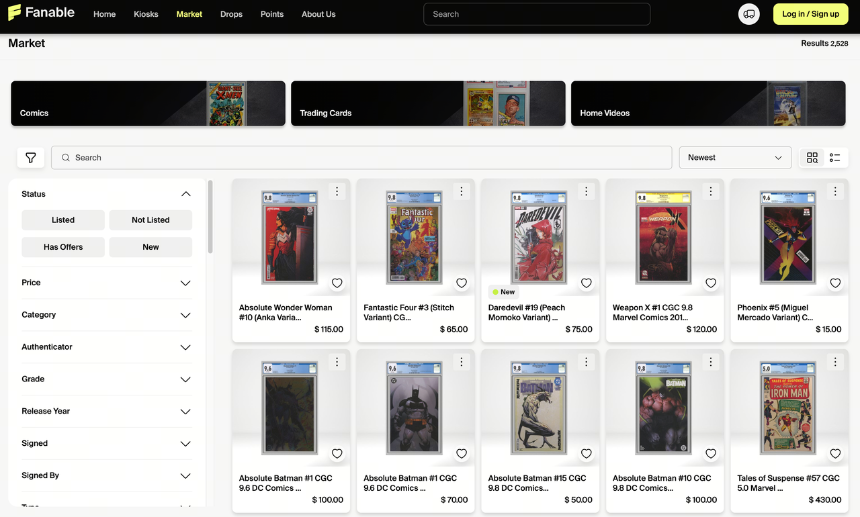Click the Results 2,528 count
Screen dimensions: 860x517
(824, 43)
